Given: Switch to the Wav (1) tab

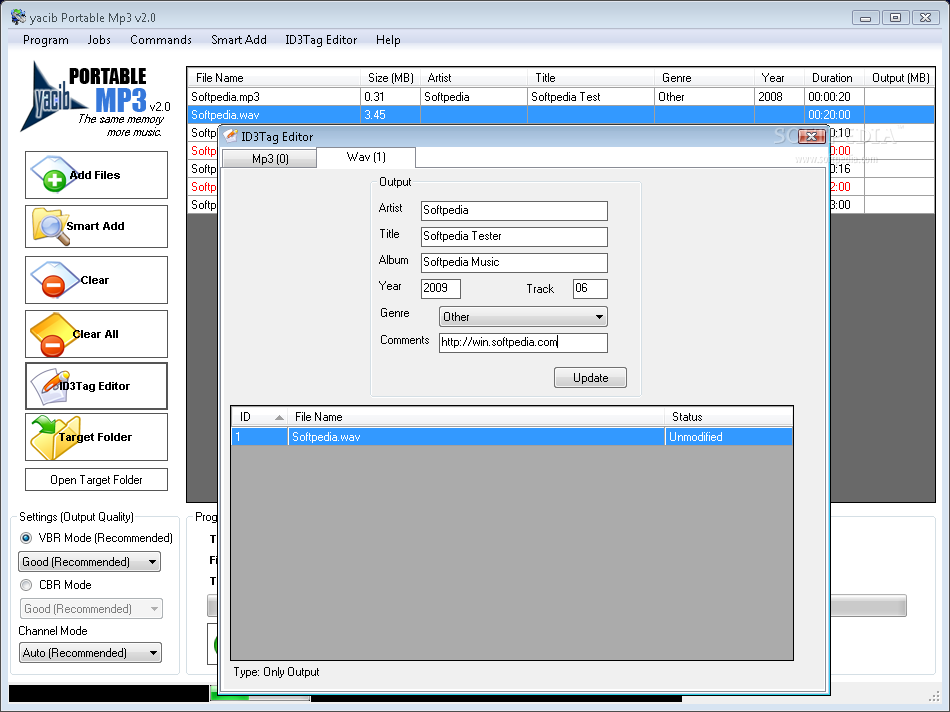Looking at the screenshot, I should click(366, 157).
